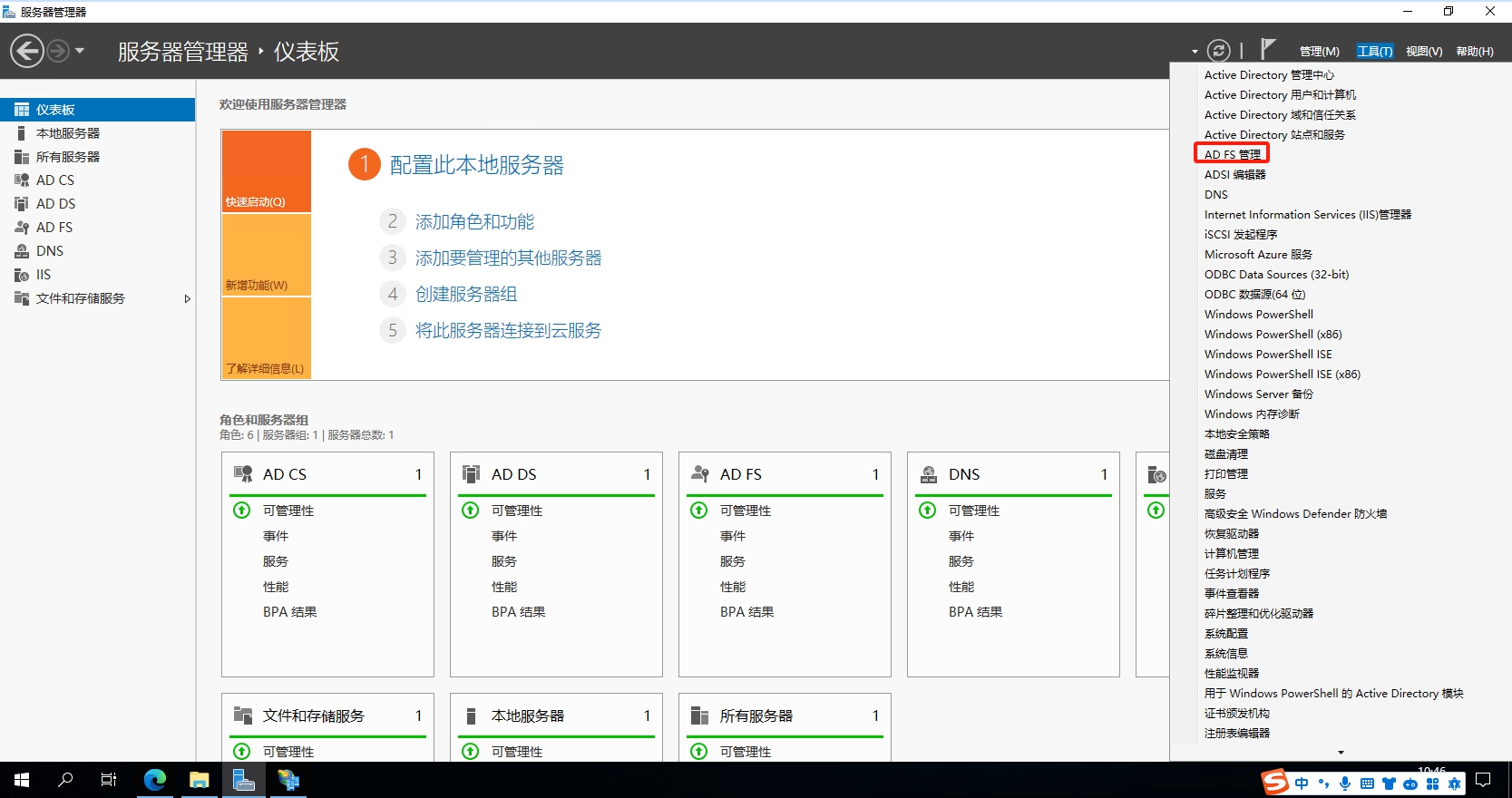This screenshot has width=1512, height=798.
Task: Click 创建服务器组 link
Action: coord(466,295)
